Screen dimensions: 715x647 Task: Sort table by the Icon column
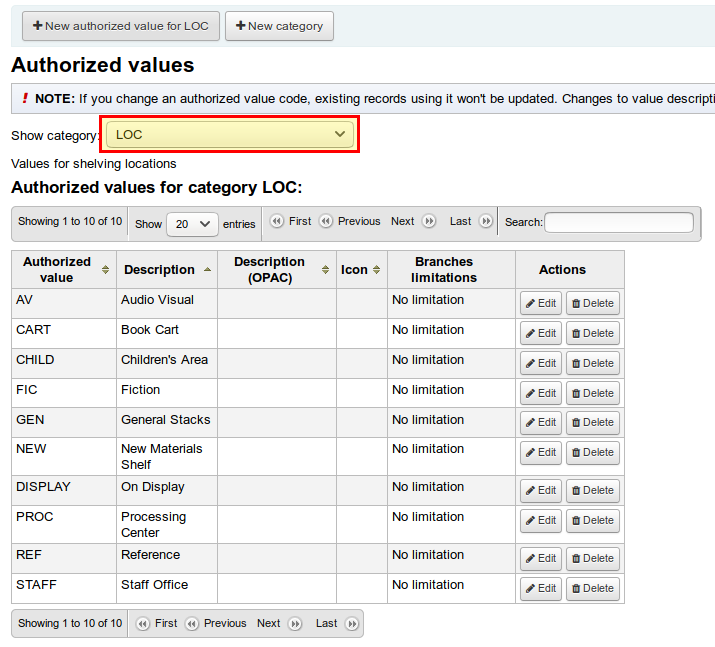(x=376, y=270)
